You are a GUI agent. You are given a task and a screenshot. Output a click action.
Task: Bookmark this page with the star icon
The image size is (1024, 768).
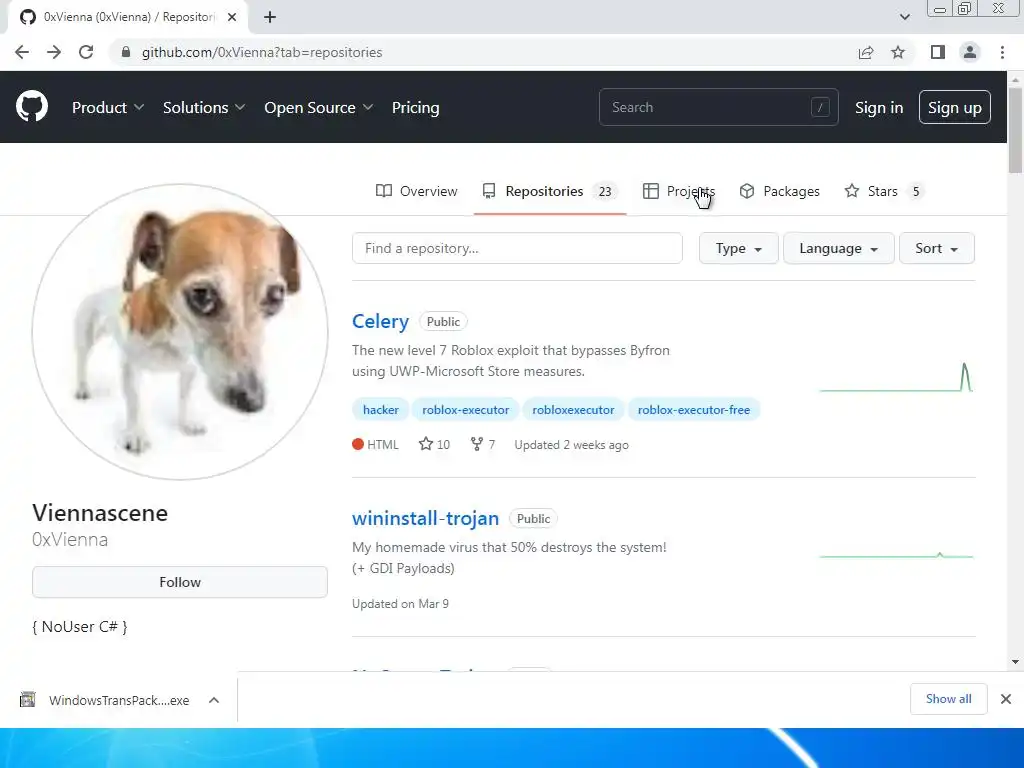pos(898,52)
